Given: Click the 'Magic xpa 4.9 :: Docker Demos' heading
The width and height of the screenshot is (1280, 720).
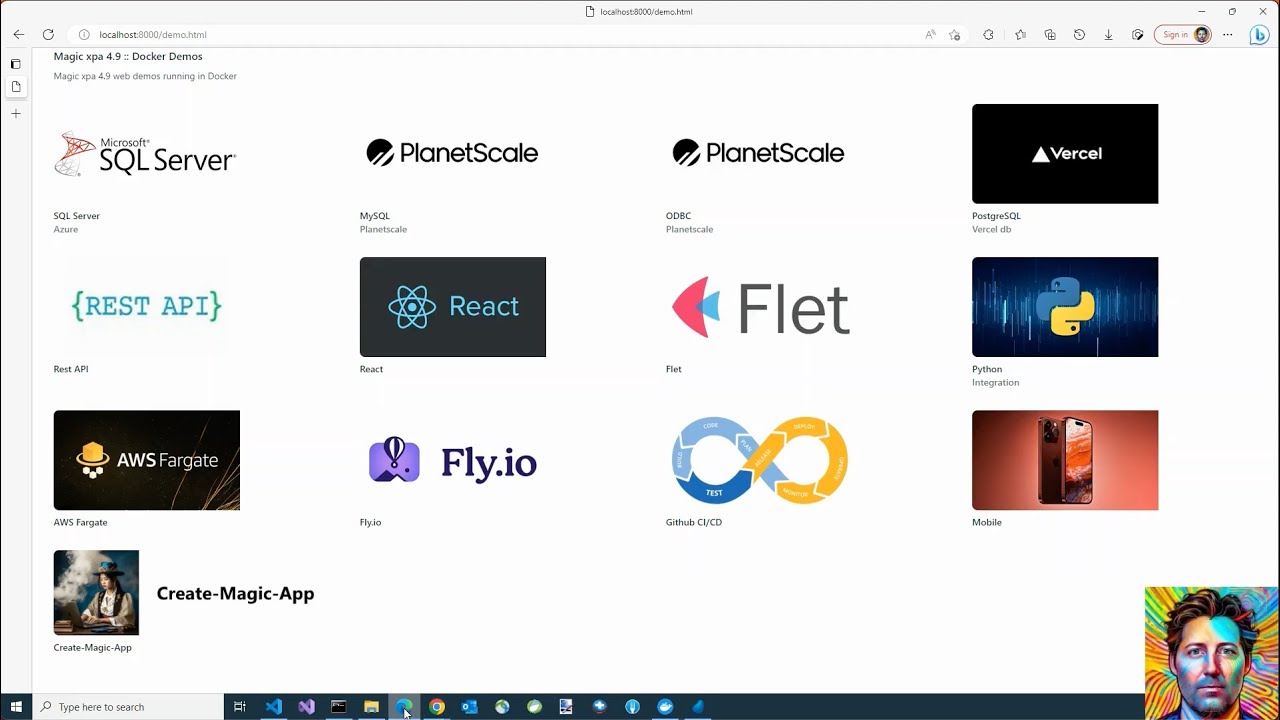Looking at the screenshot, I should pos(128,56).
